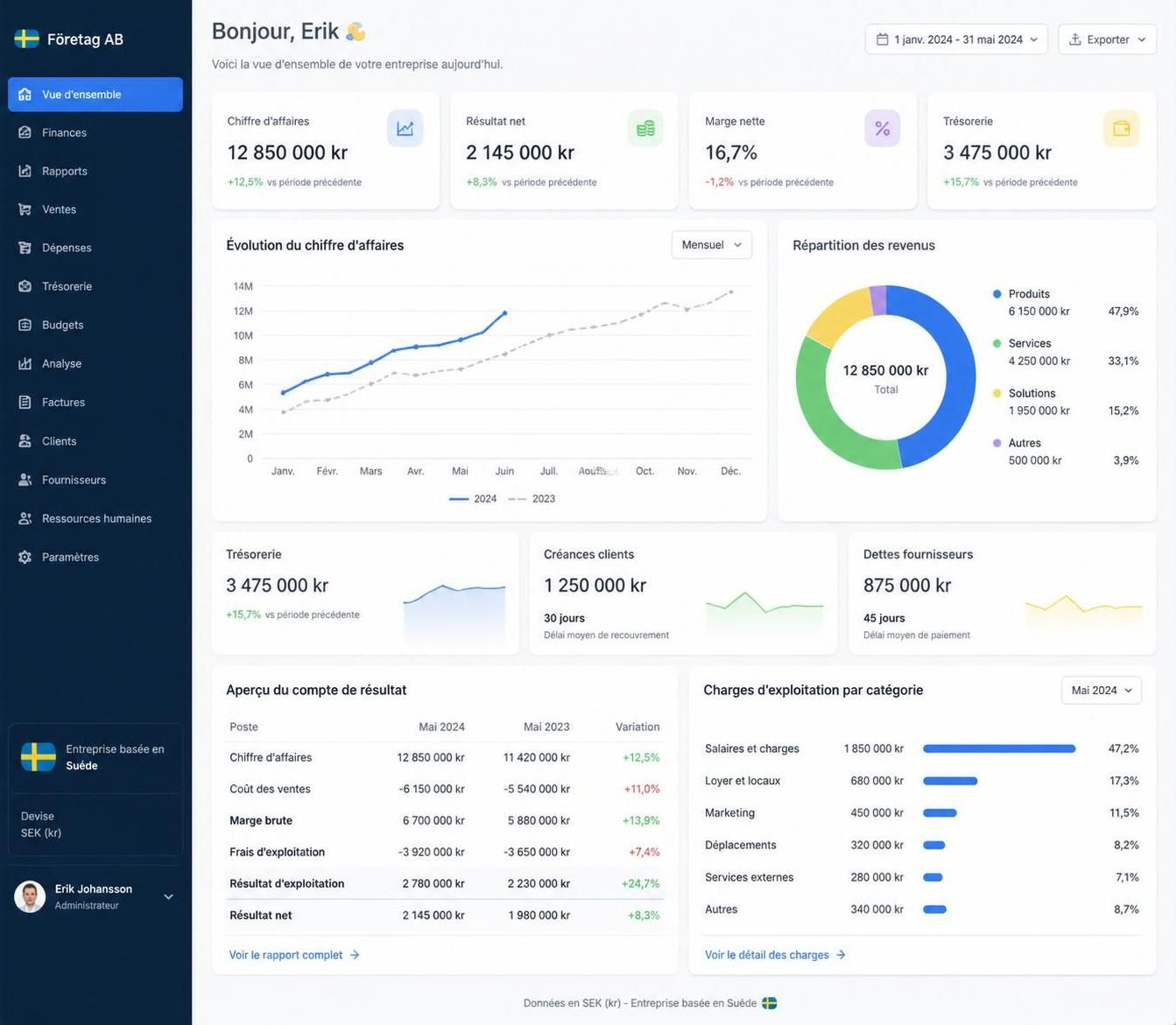Click the Variation column header
This screenshot has height=1025, width=1176.
[637, 727]
